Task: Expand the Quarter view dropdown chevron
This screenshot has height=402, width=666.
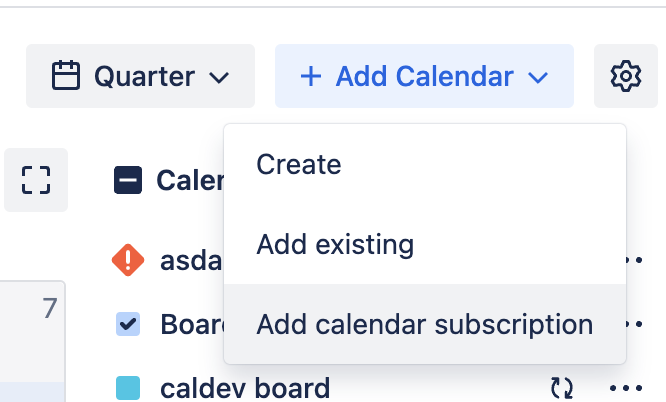Action: (220, 76)
